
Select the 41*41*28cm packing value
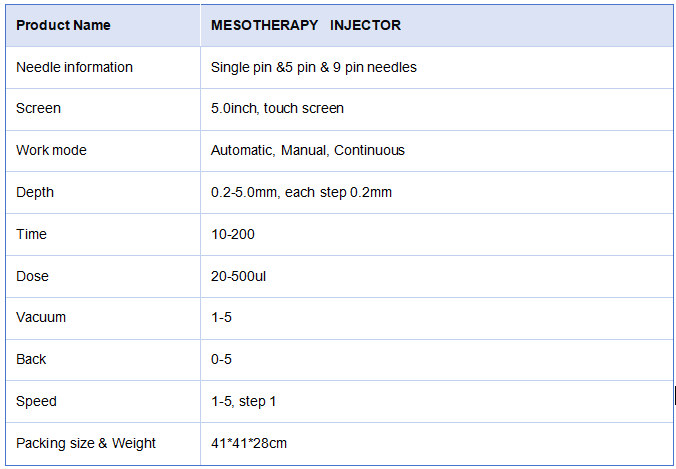click(x=249, y=443)
